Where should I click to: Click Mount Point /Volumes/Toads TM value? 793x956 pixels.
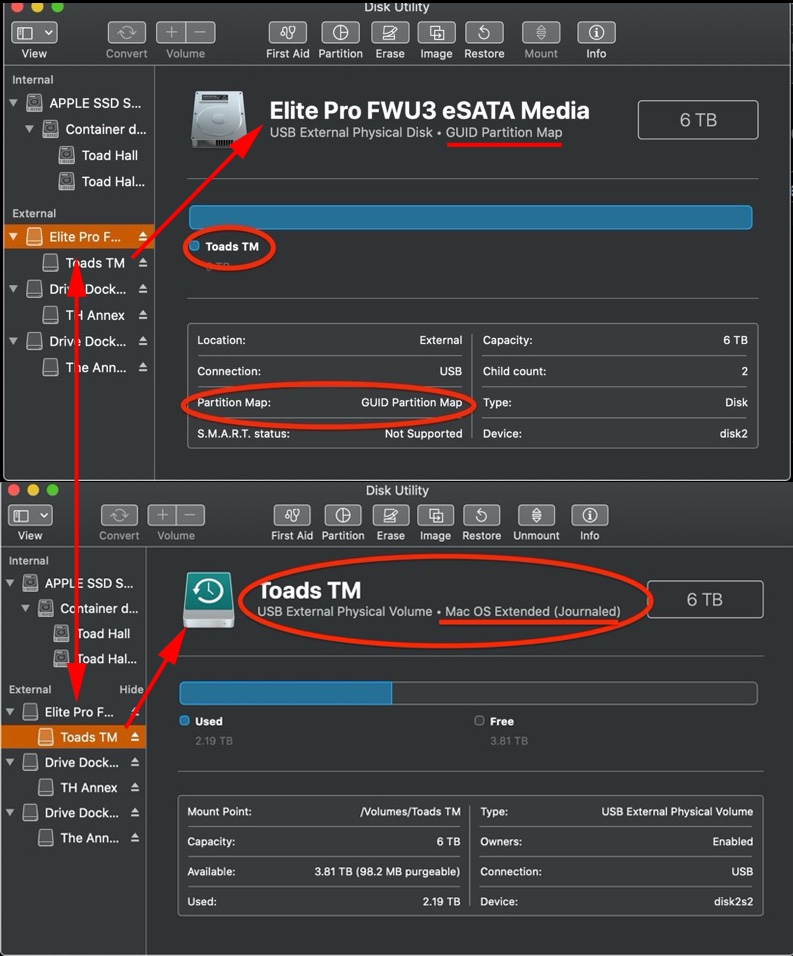click(410, 812)
